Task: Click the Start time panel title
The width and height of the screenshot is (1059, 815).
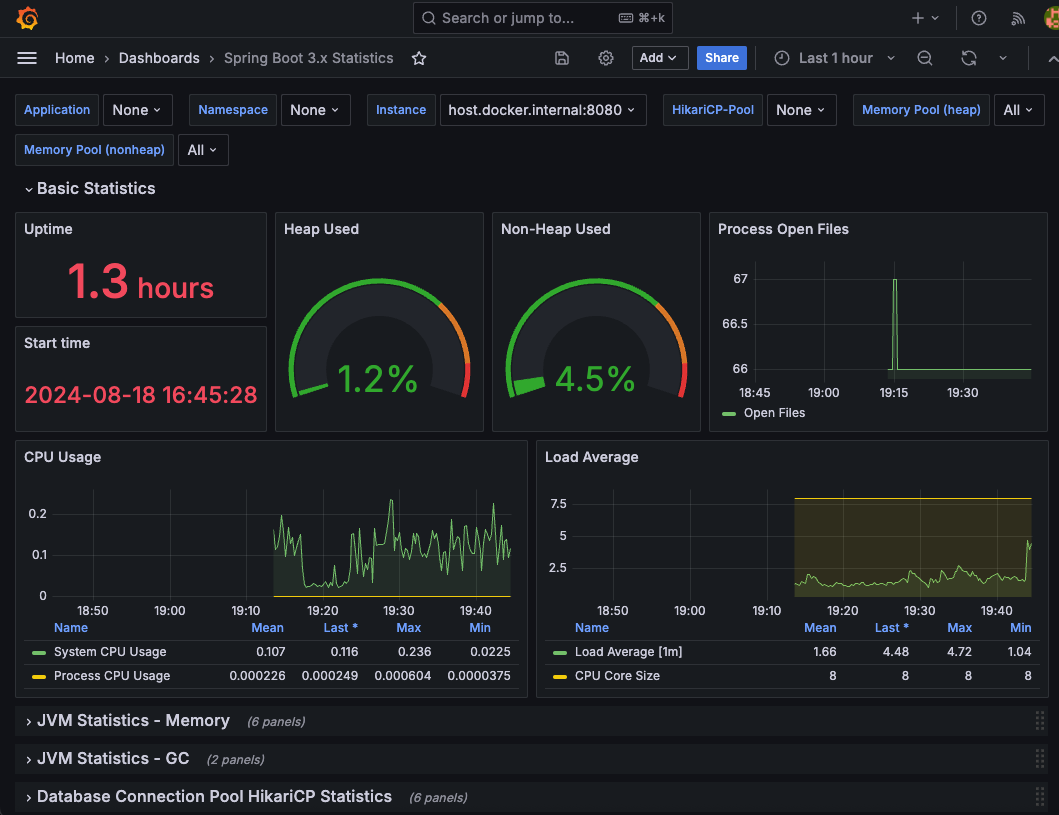Action: (x=57, y=343)
